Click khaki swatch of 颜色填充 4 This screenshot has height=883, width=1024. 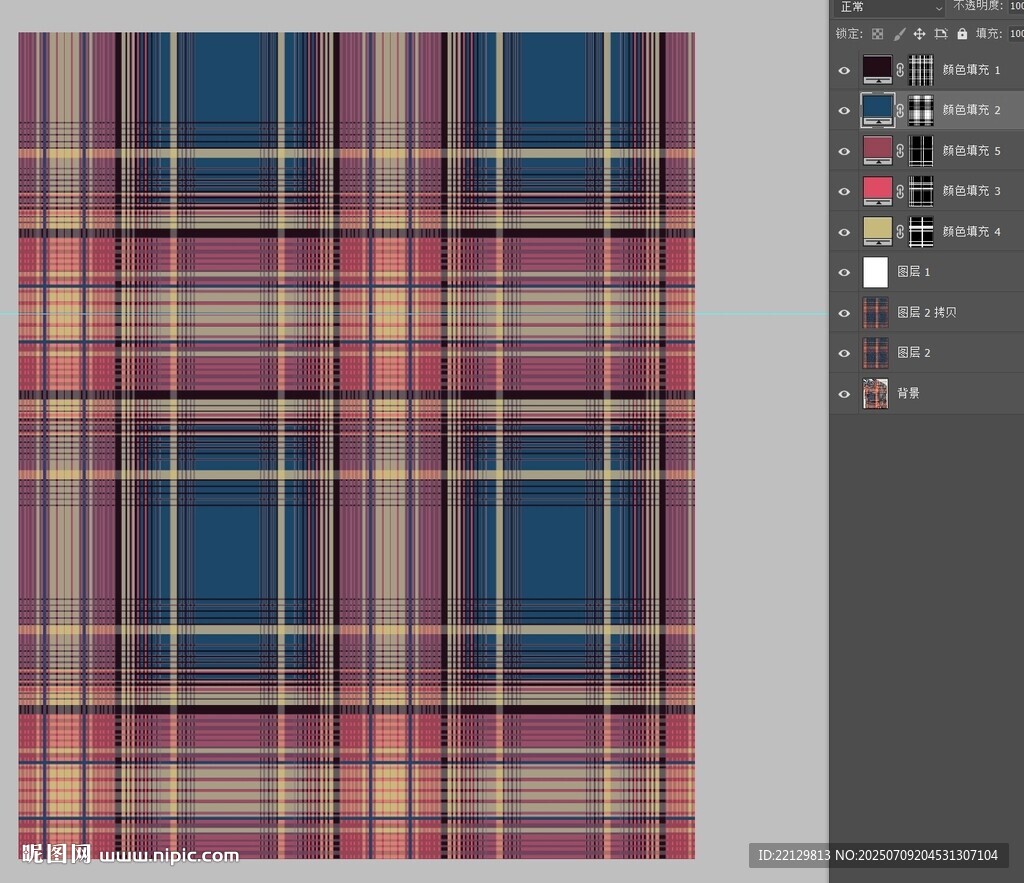coord(877,232)
